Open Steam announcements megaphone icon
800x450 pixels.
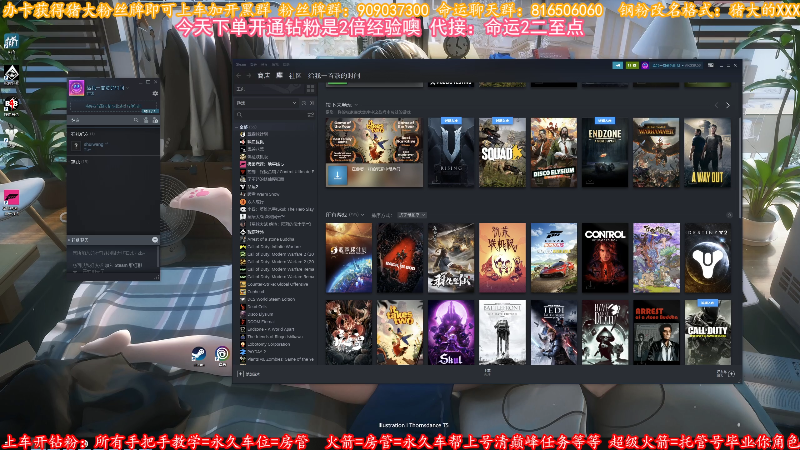click(x=617, y=65)
